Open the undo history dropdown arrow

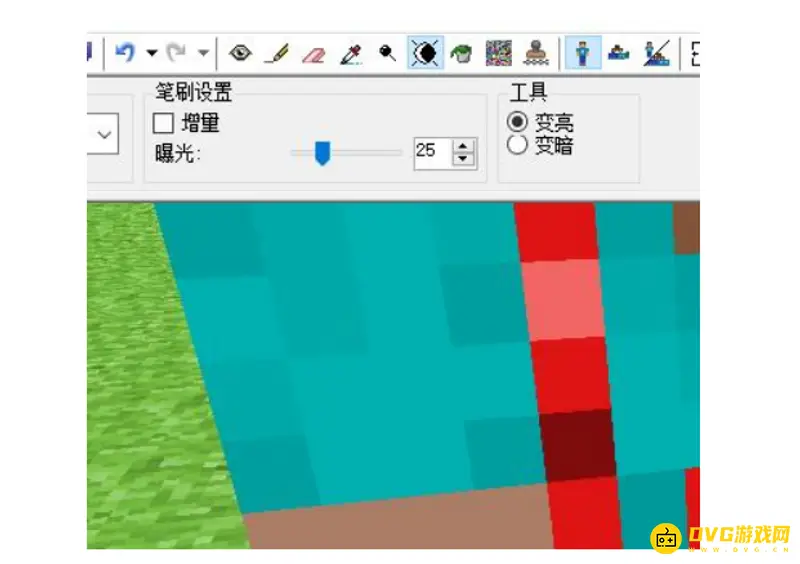(152, 53)
